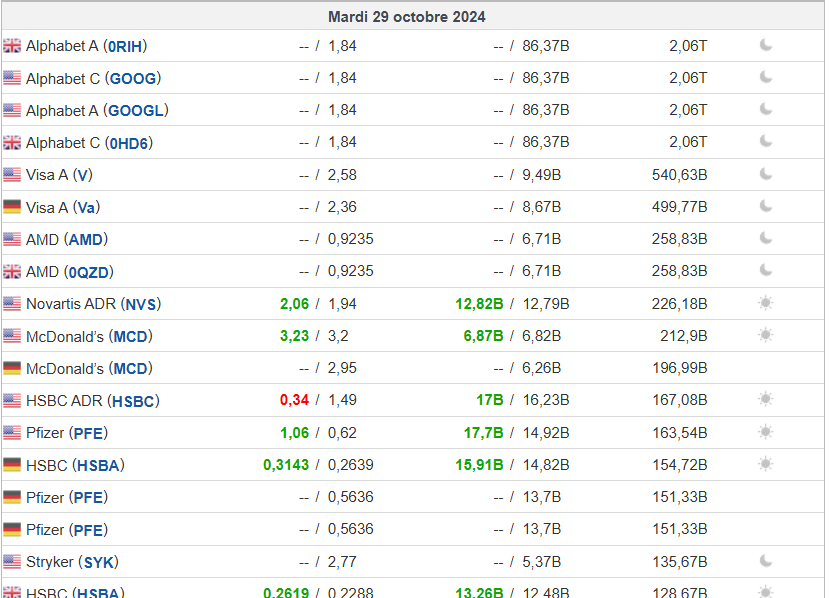
Task: Click the 540,63B market cap value
Action: pos(679,175)
